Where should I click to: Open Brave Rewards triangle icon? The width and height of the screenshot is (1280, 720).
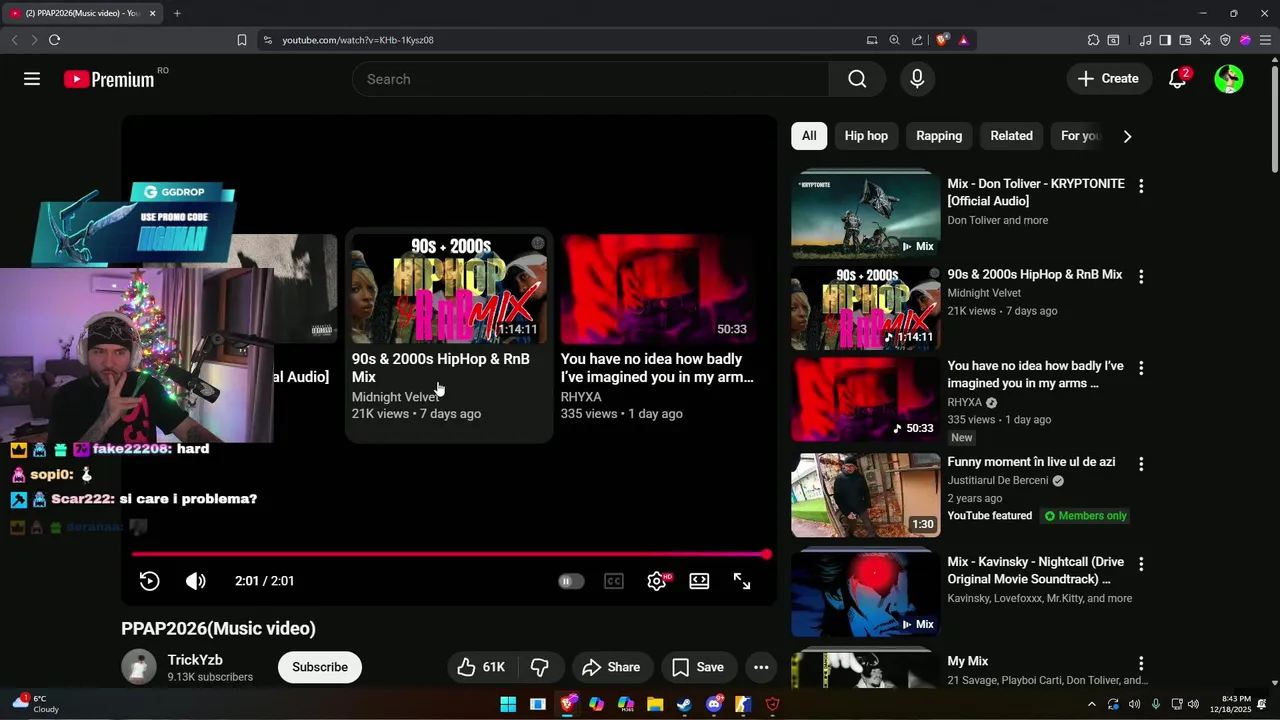click(x=964, y=40)
